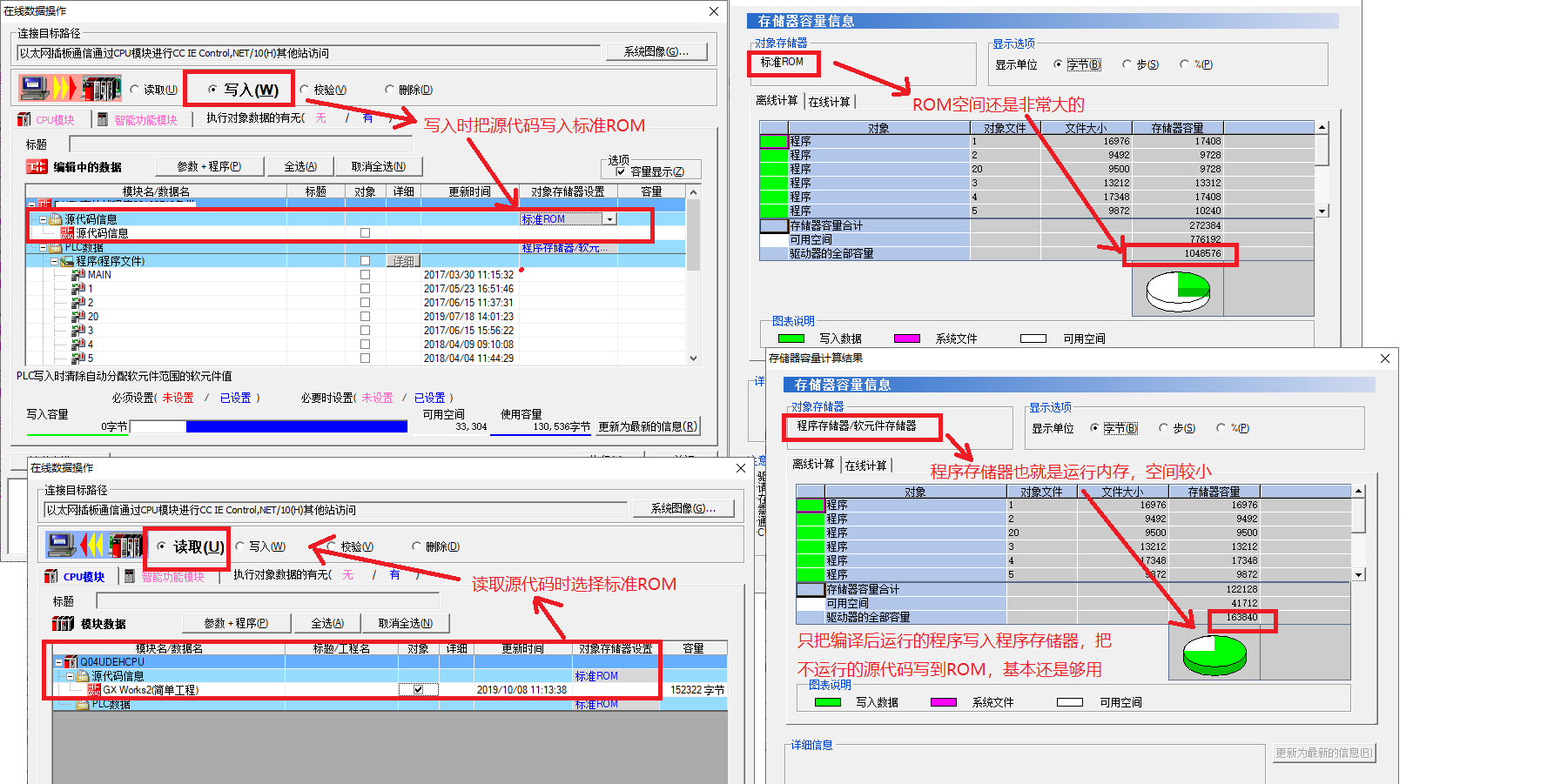Screen dimensions: 1561x784
Task: Click the 智能功能模块 tab icon in write dialog
Action: (x=103, y=120)
